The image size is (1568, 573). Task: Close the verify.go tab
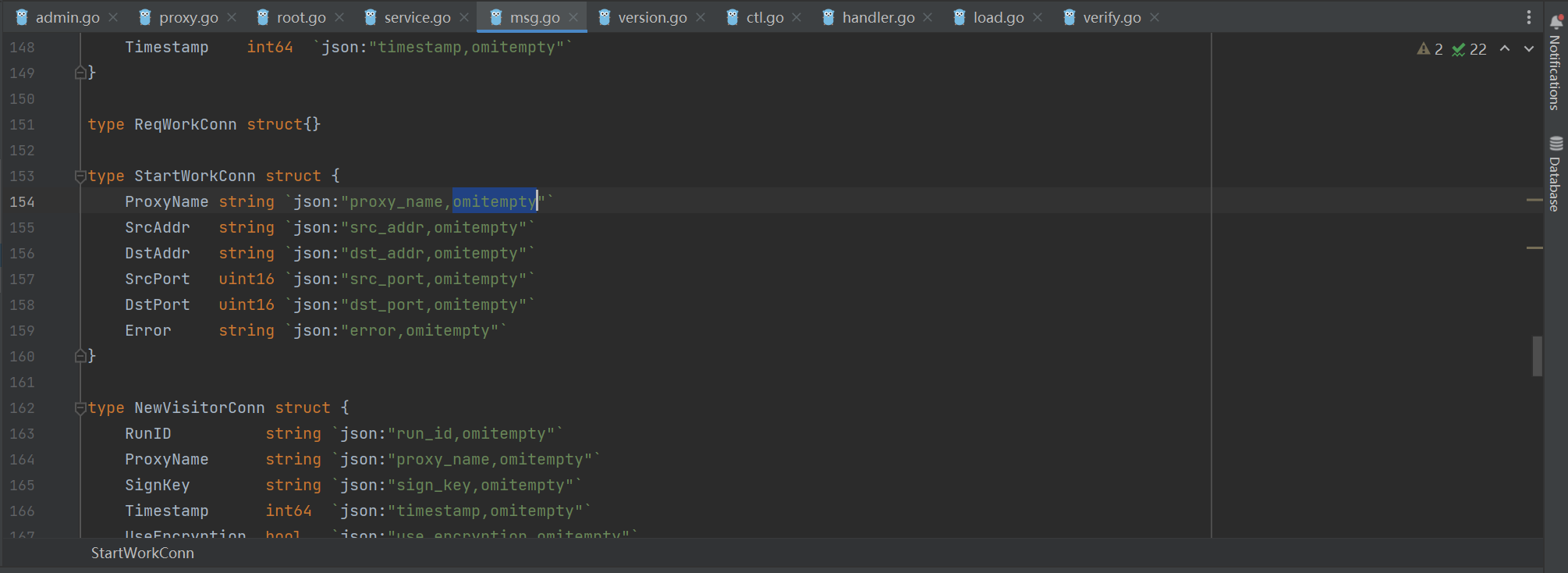[1155, 17]
